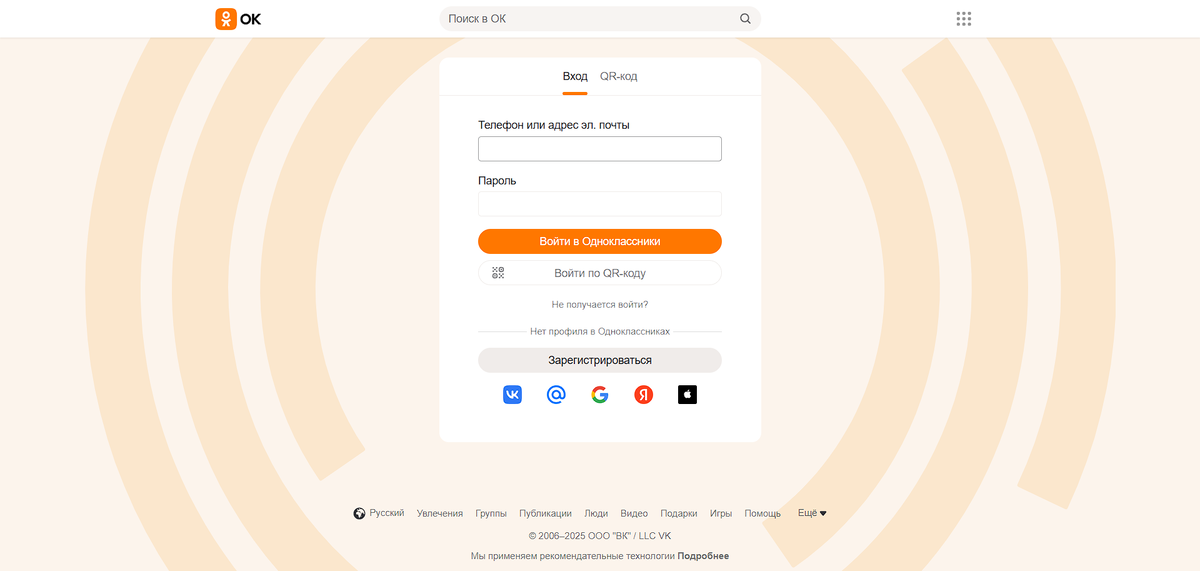Sign in with VK icon
The image size is (1200, 571).
[x=512, y=395]
